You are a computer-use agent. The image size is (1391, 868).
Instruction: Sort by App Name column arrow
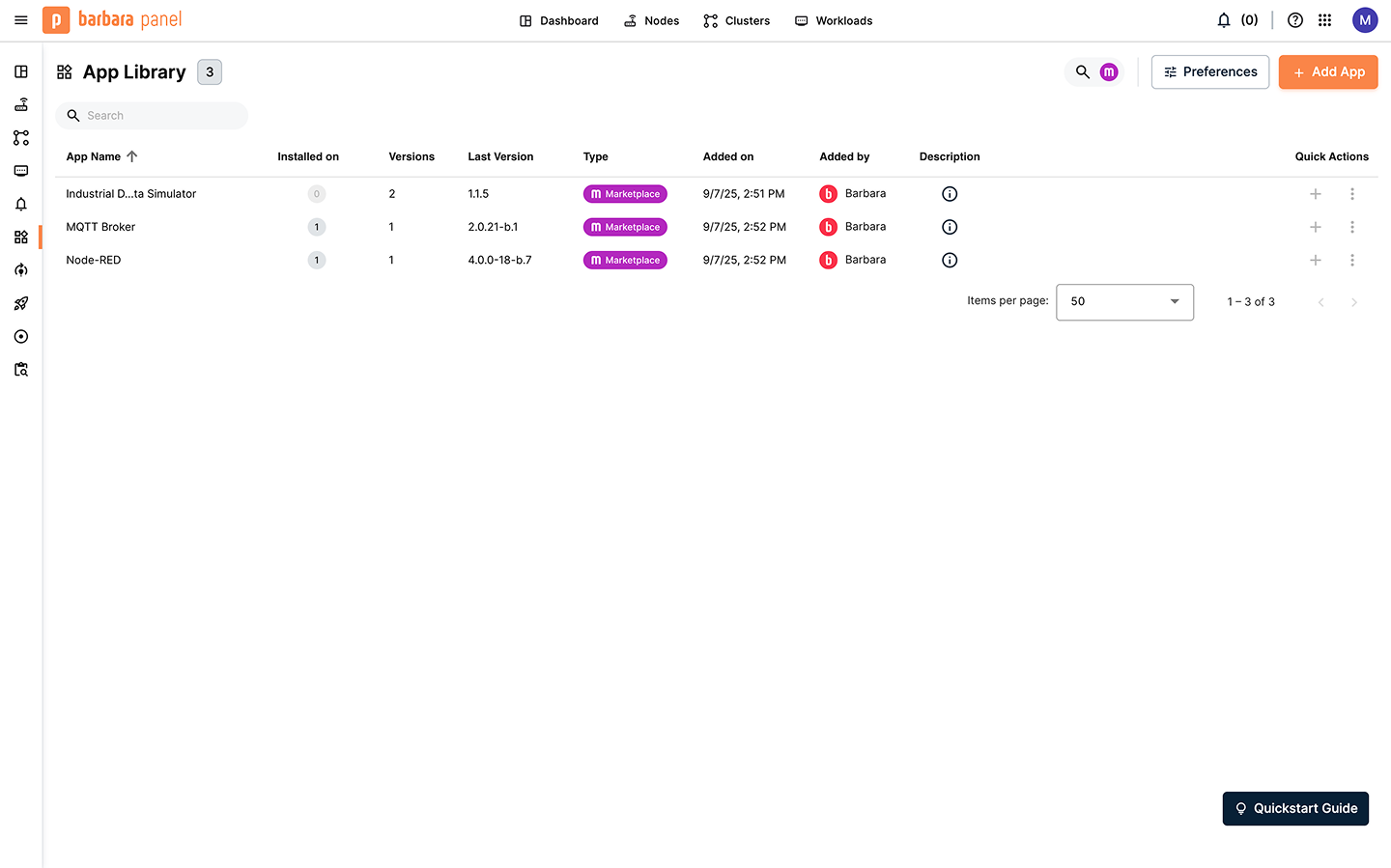coord(132,156)
